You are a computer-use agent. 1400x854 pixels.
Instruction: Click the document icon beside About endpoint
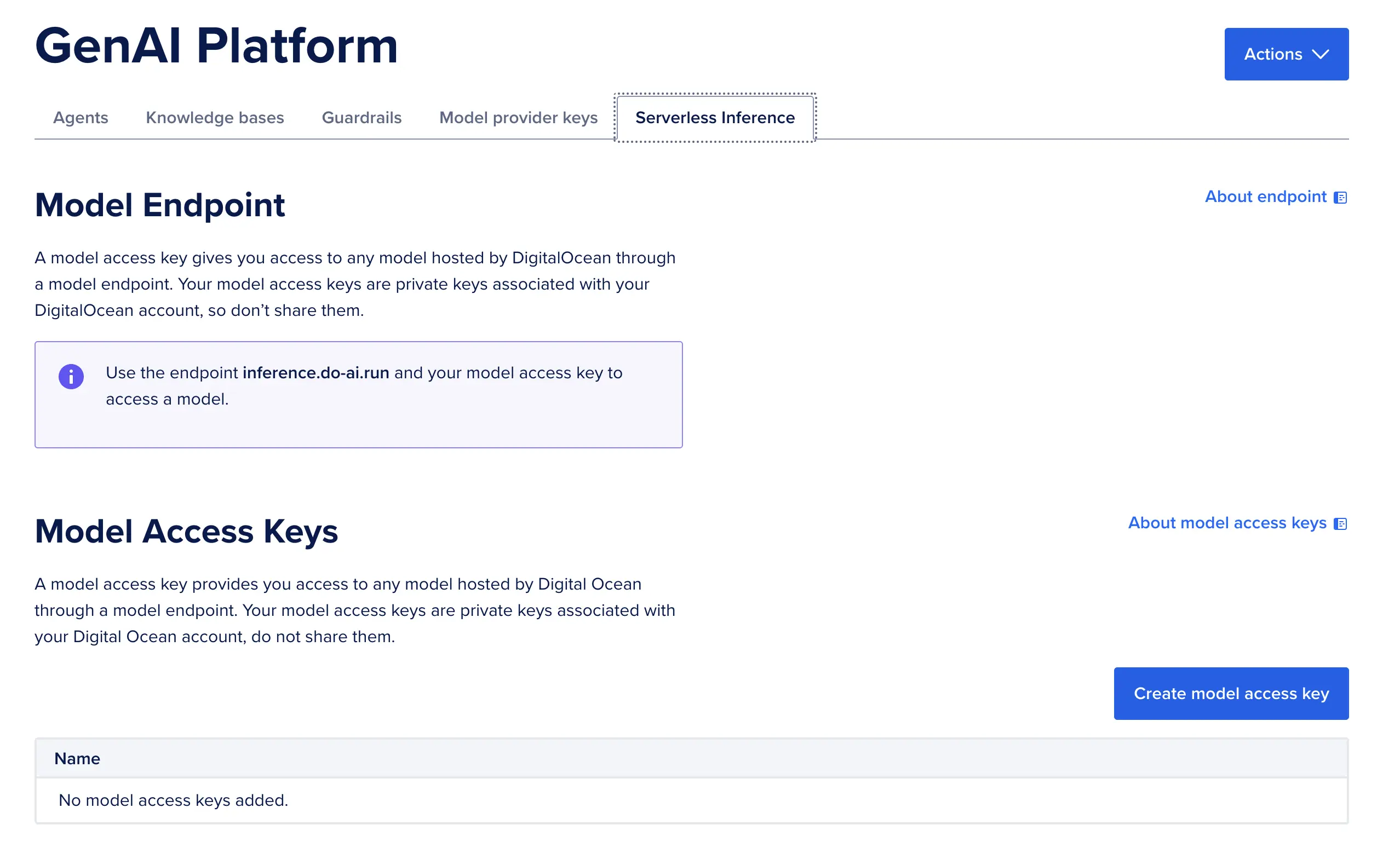[x=1340, y=198]
